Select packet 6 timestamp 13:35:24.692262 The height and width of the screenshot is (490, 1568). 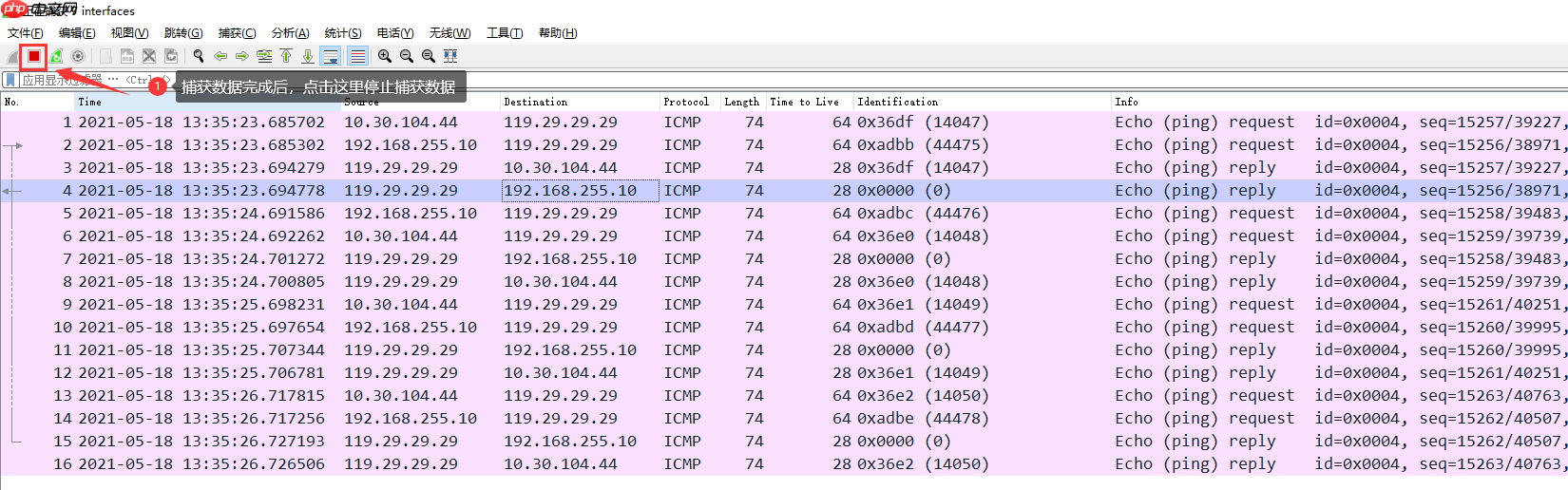pos(201,236)
